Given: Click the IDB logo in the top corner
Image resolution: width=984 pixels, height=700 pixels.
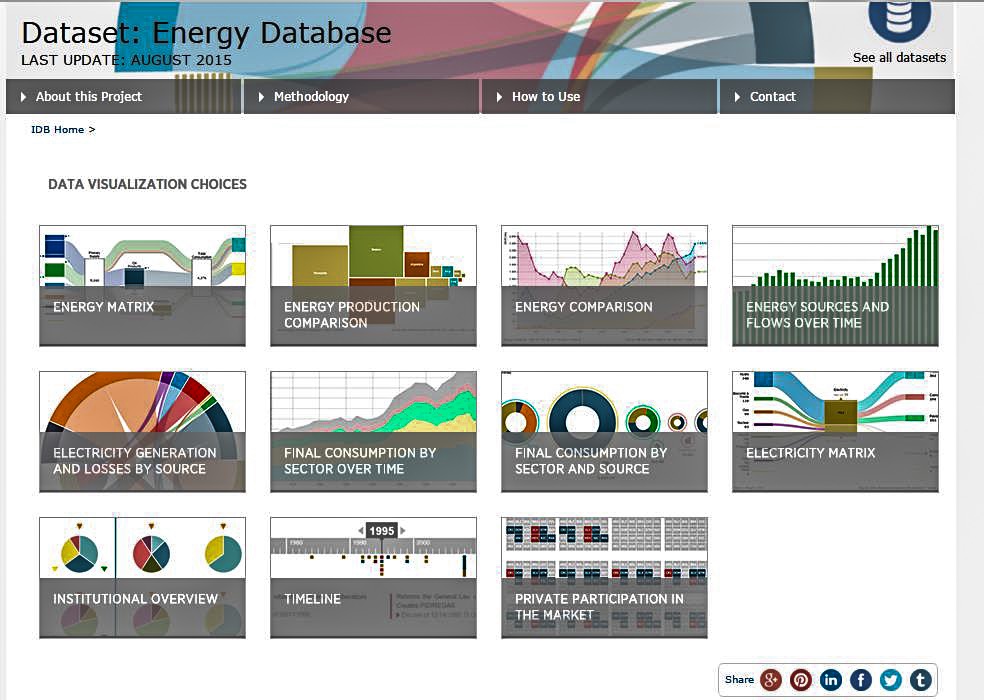Looking at the screenshot, I should coord(898,22).
